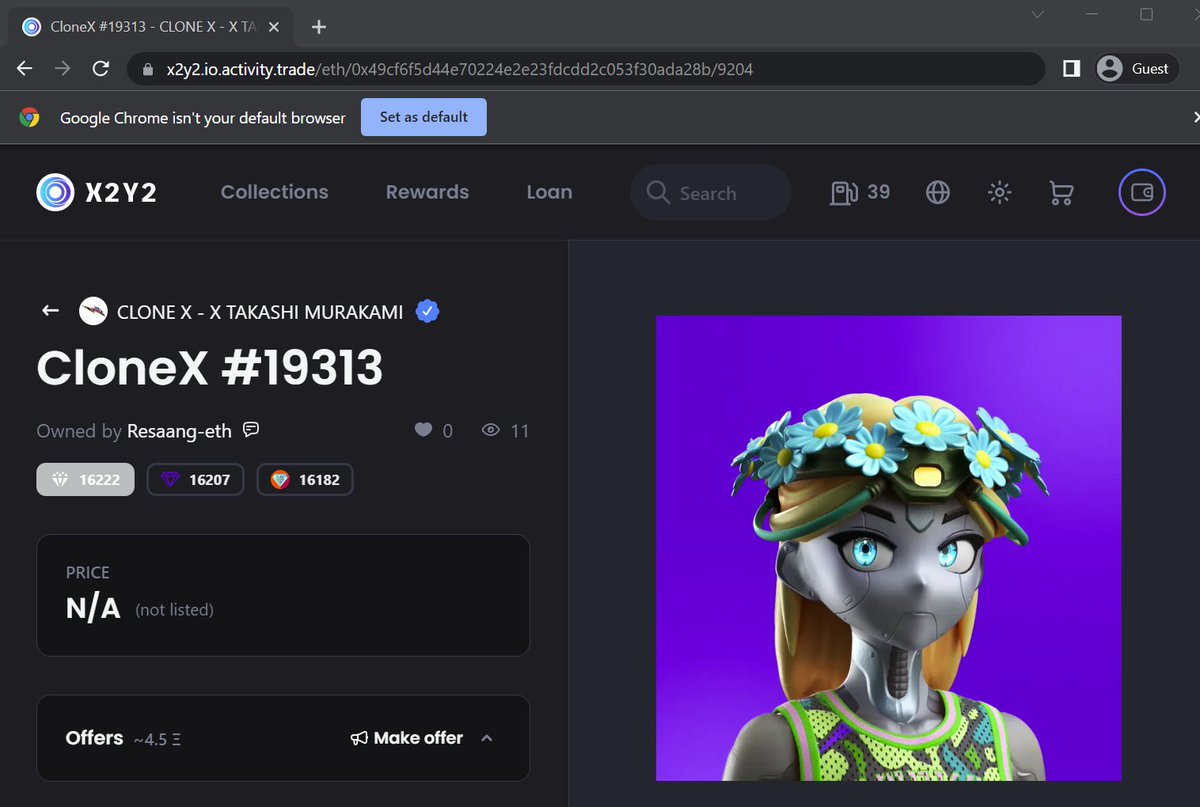Open the Loan page
1200x807 pixels.
549,192
